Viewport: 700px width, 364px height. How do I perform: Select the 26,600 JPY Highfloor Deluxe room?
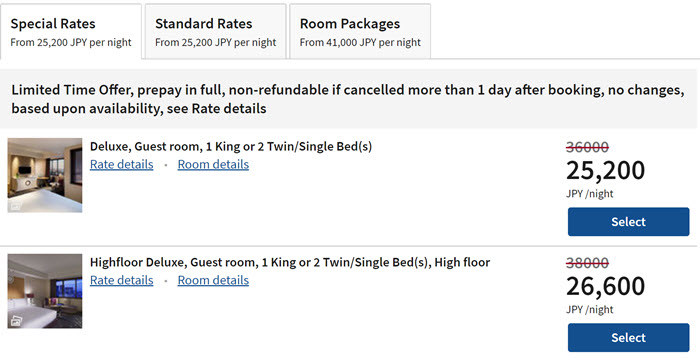click(629, 337)
